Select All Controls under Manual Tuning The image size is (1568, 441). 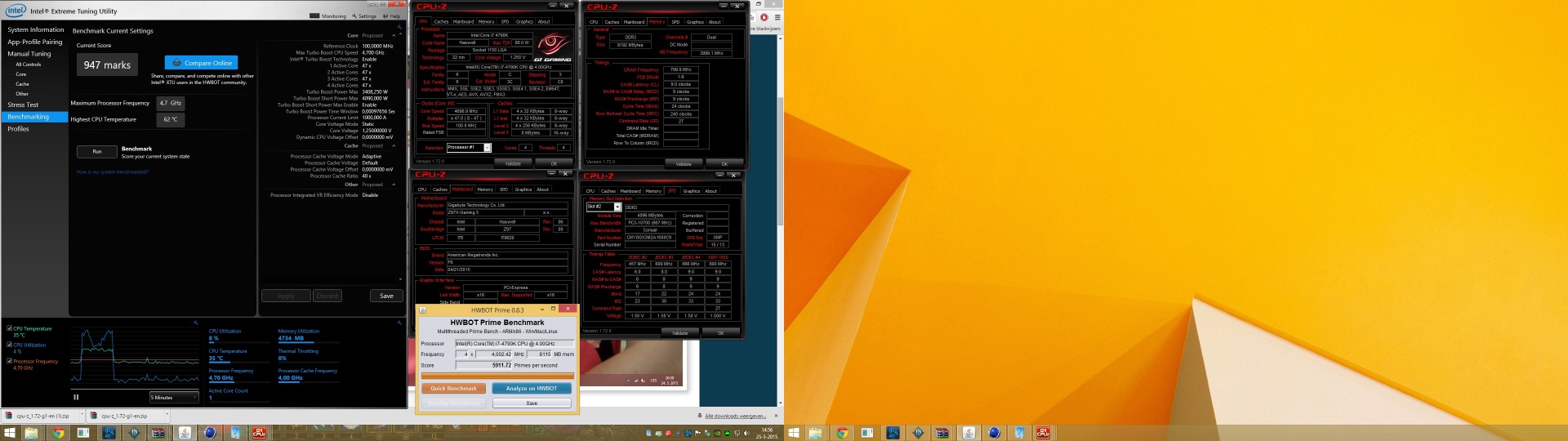[x=29, y=65]
